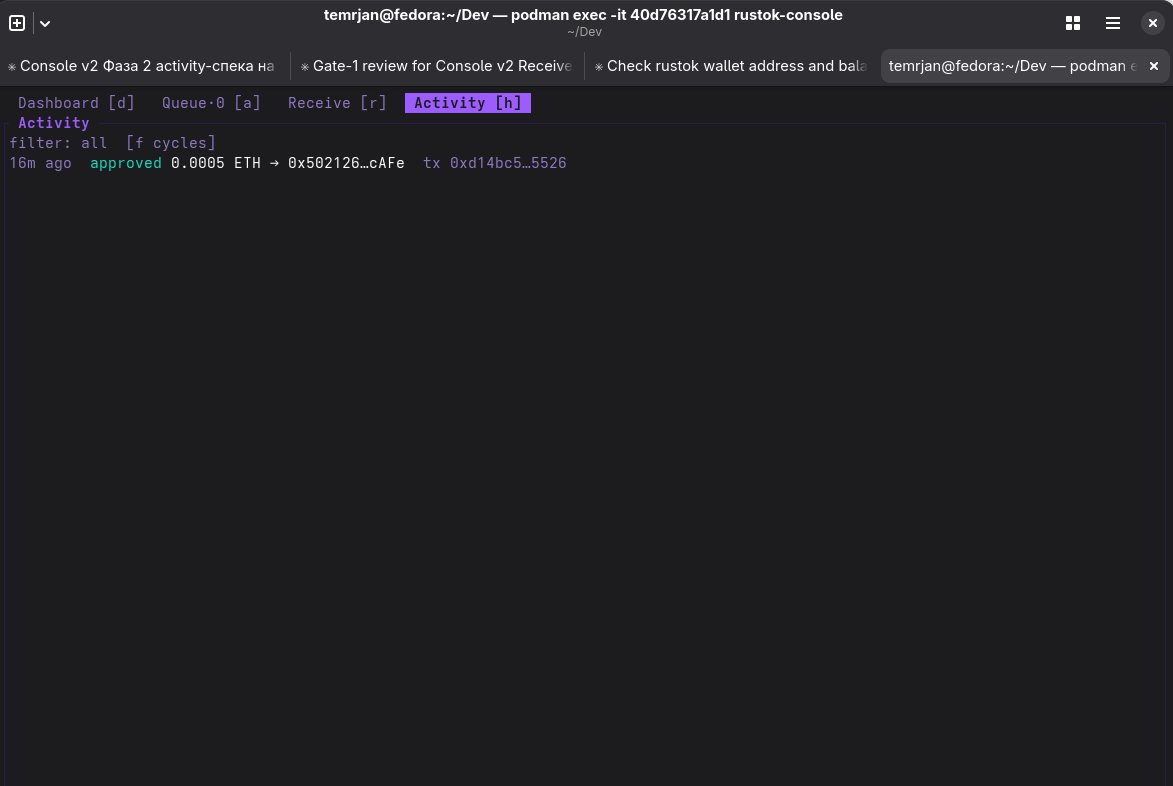Image resolution: width=1173 pixels, height=786 pixels.
Task: Open a new terminal tab with the plus icon
Action: [16, 23]
